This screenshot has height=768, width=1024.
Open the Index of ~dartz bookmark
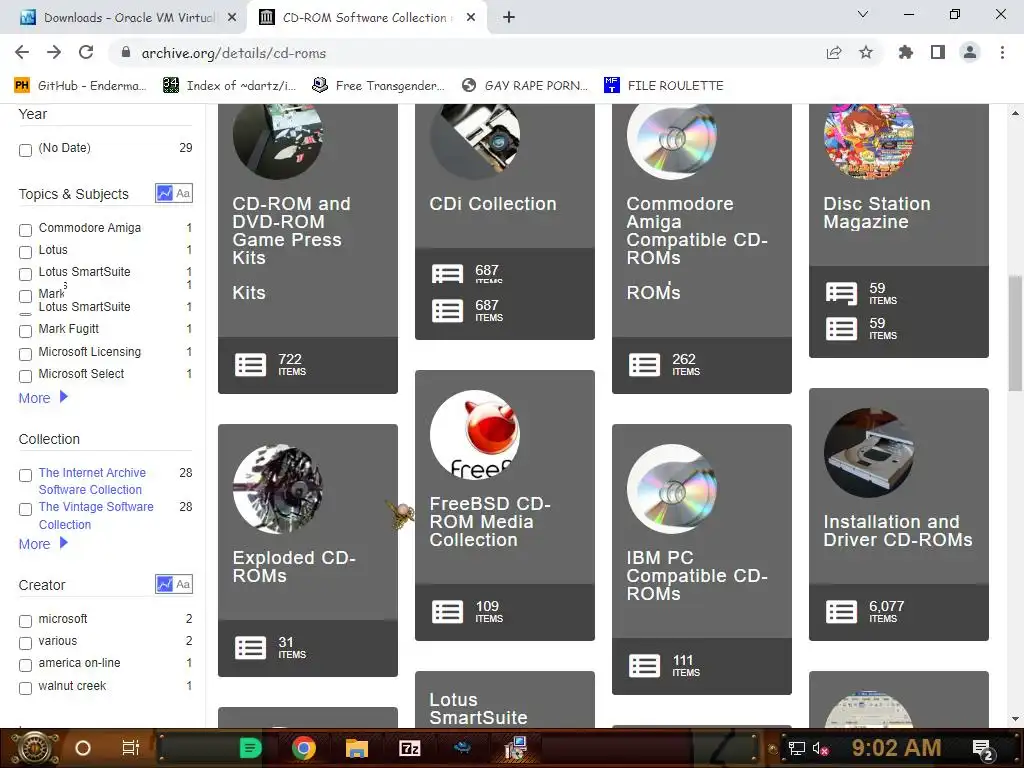pos(229,86)
